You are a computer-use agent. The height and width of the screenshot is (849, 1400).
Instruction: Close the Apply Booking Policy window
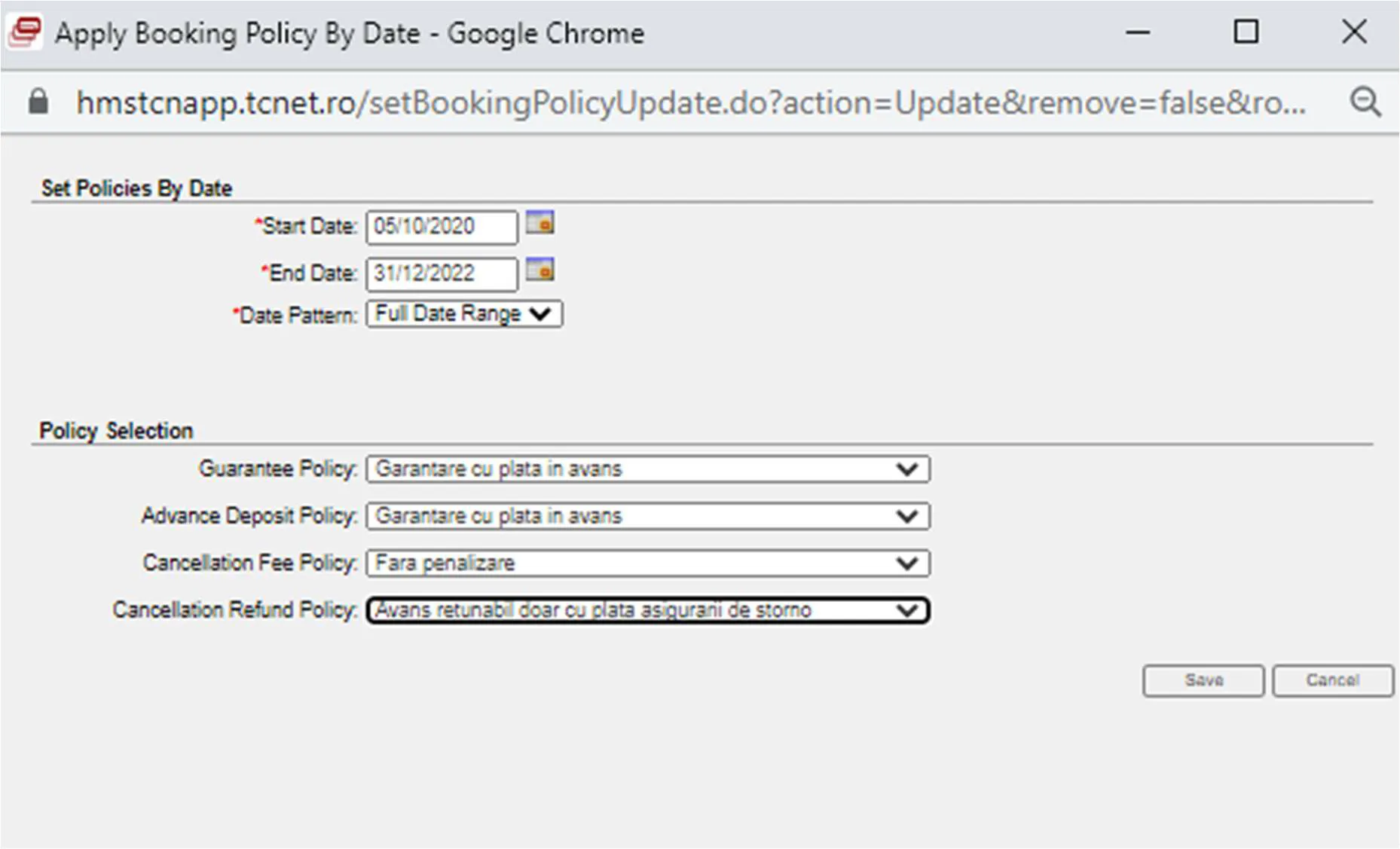pyautogui.click(x=1354, y=32)
